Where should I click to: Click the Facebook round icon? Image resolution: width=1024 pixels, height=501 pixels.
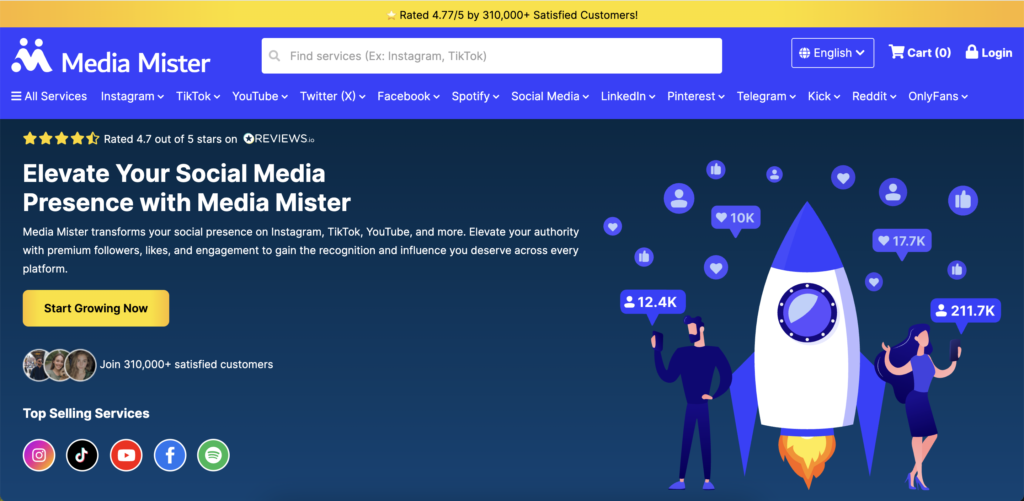click(170, 455)
